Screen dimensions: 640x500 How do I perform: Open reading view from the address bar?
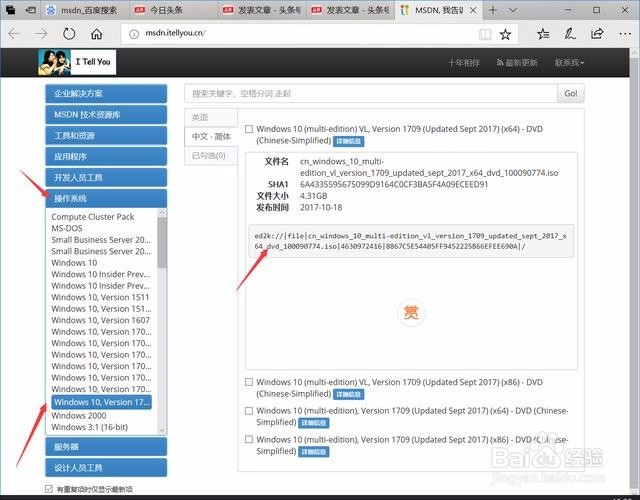(x=485, y=34)
